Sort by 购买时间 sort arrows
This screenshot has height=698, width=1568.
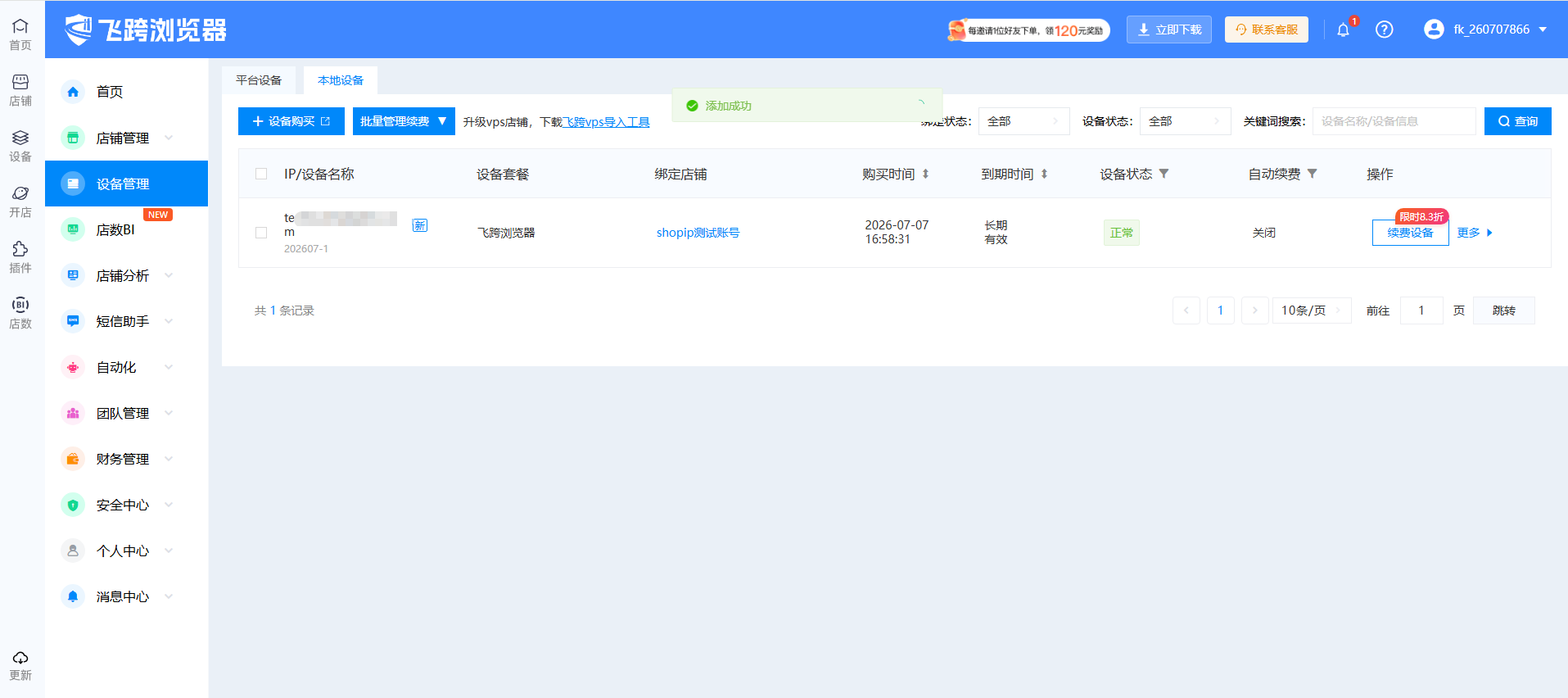tap(925, 174)
